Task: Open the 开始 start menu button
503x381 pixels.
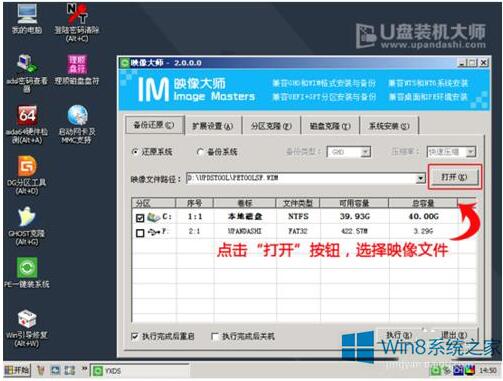Action: point(17,370)
